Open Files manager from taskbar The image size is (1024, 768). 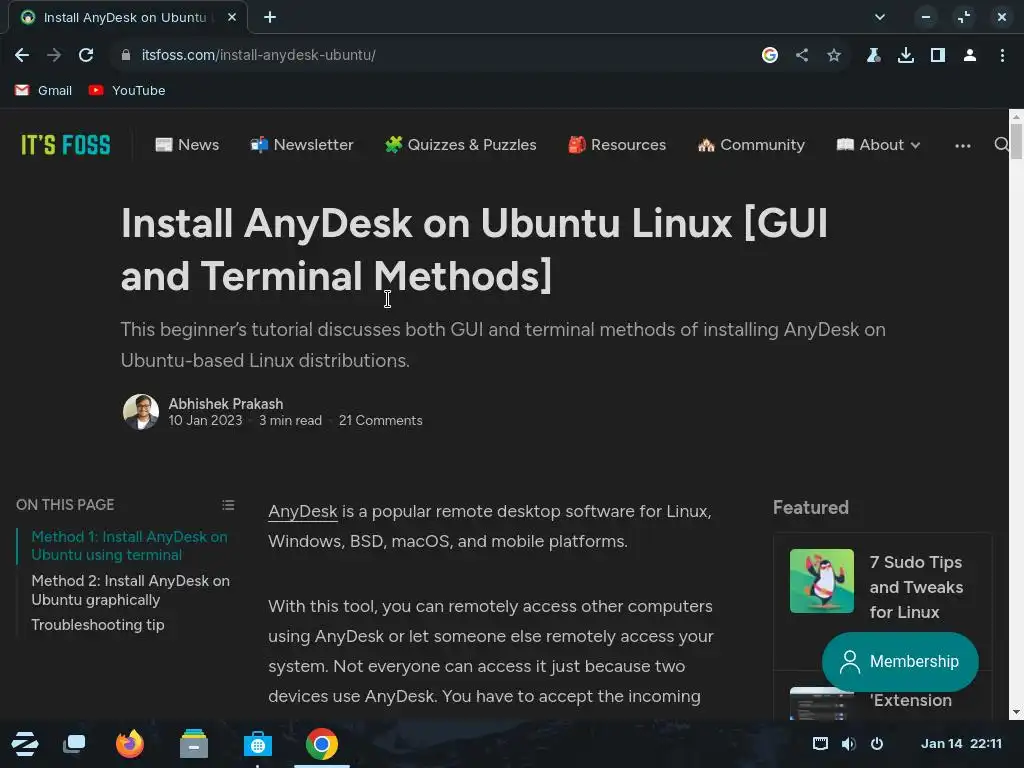point(194,744)
